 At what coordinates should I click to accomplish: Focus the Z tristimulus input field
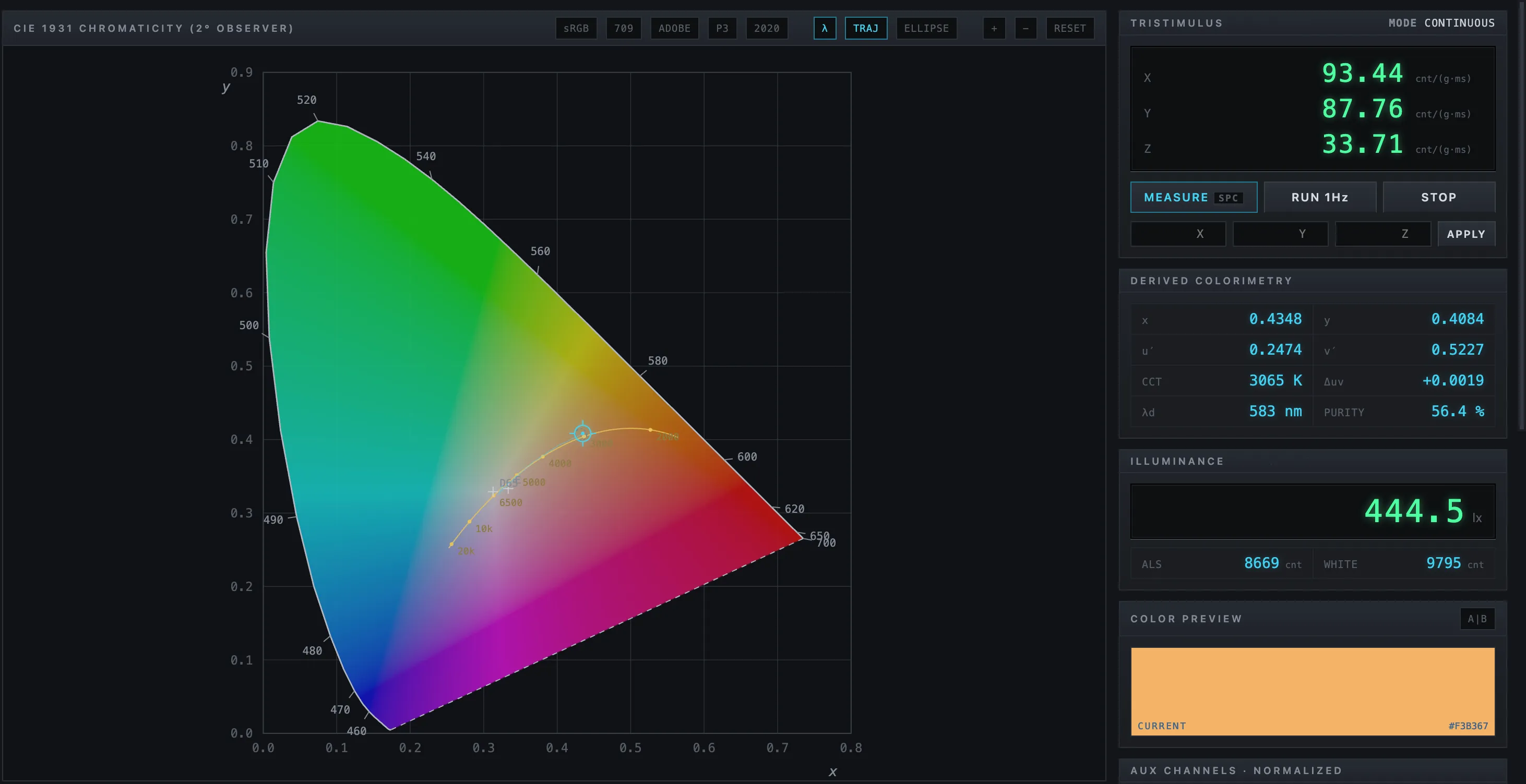[x=1382, y=234]
